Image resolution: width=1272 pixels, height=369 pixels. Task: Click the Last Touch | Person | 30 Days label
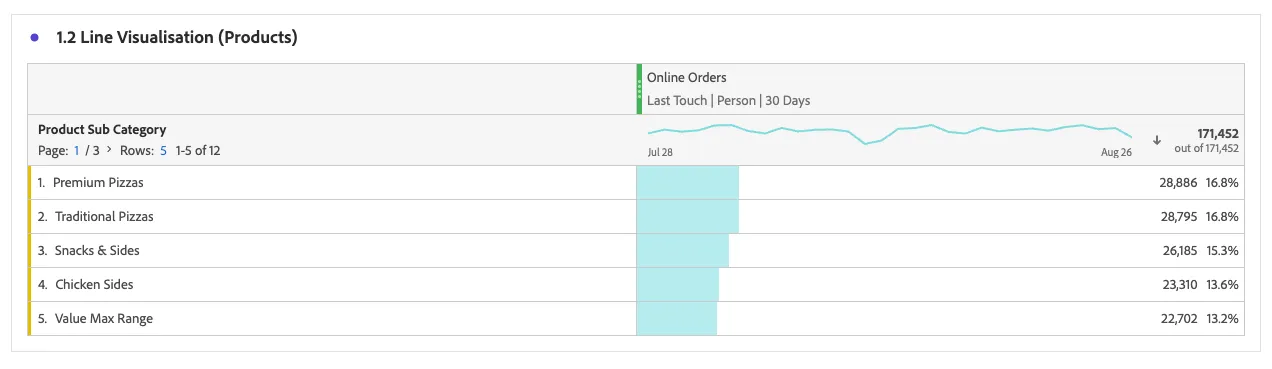click(728, 101)
